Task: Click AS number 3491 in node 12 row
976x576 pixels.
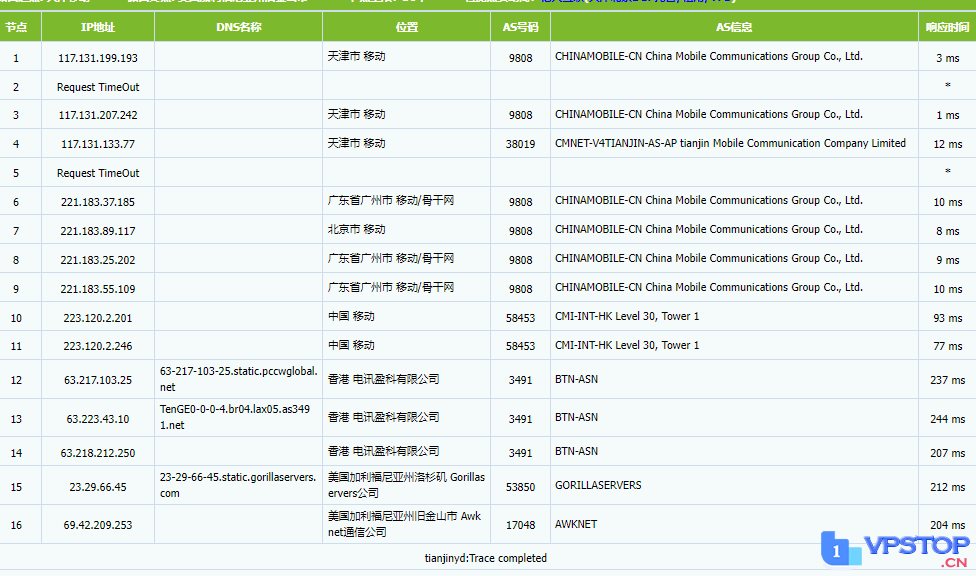Action: [x=520, y=380]
